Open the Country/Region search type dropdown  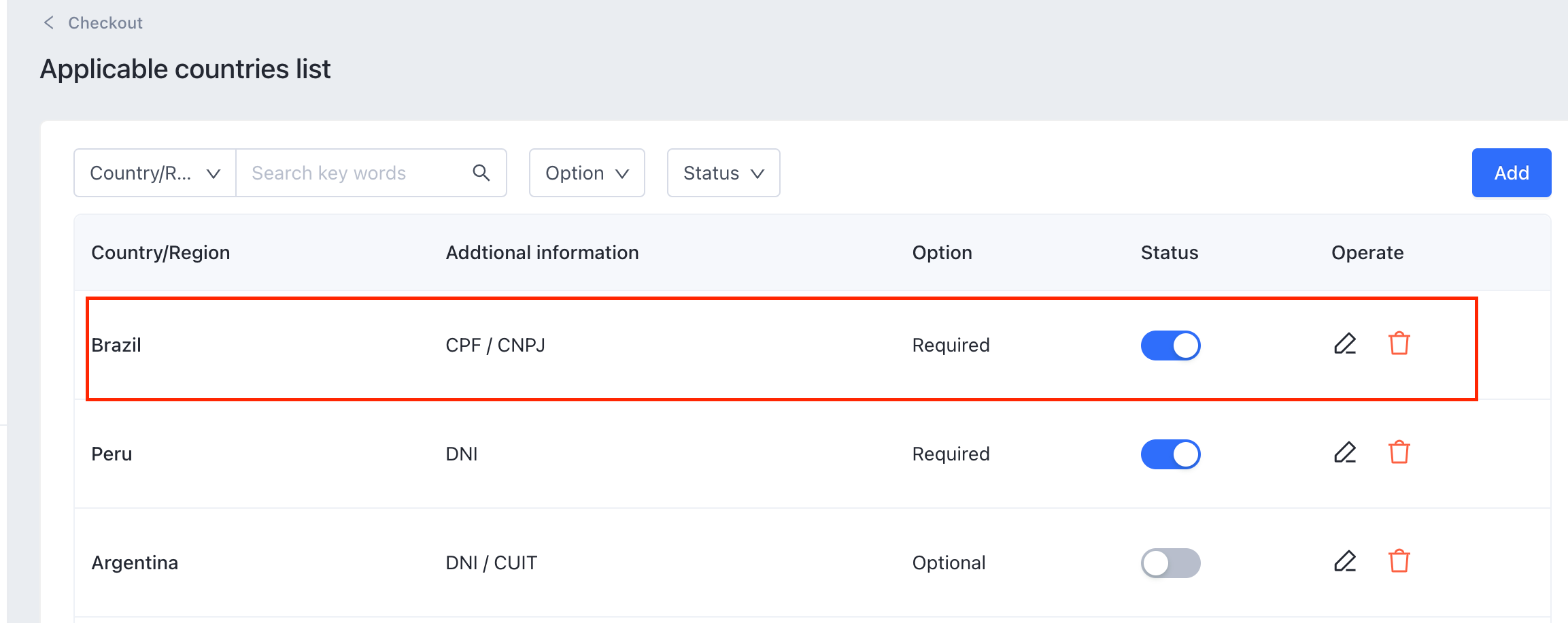(x=155, y=173)
